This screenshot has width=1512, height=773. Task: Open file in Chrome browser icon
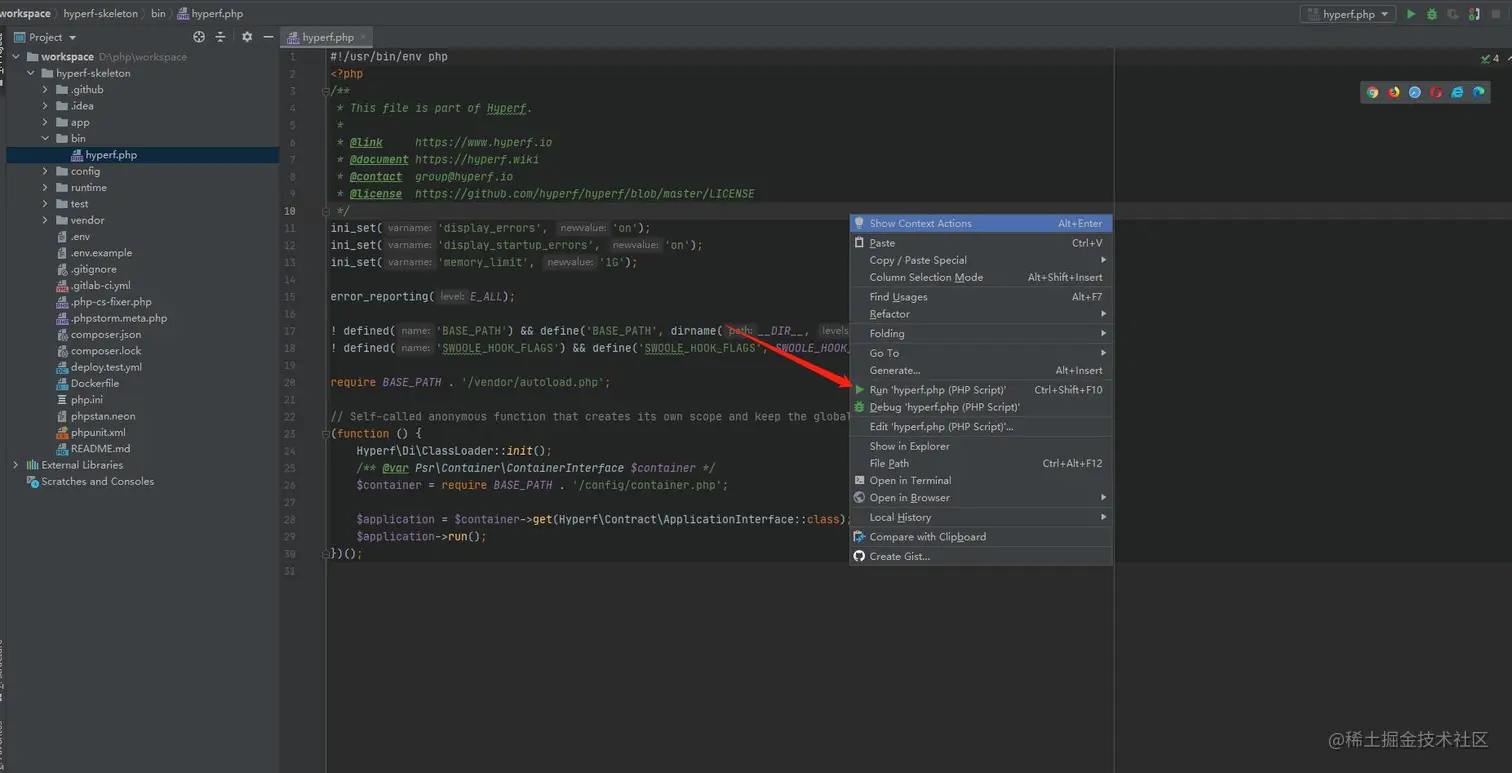pos(1373,92)
